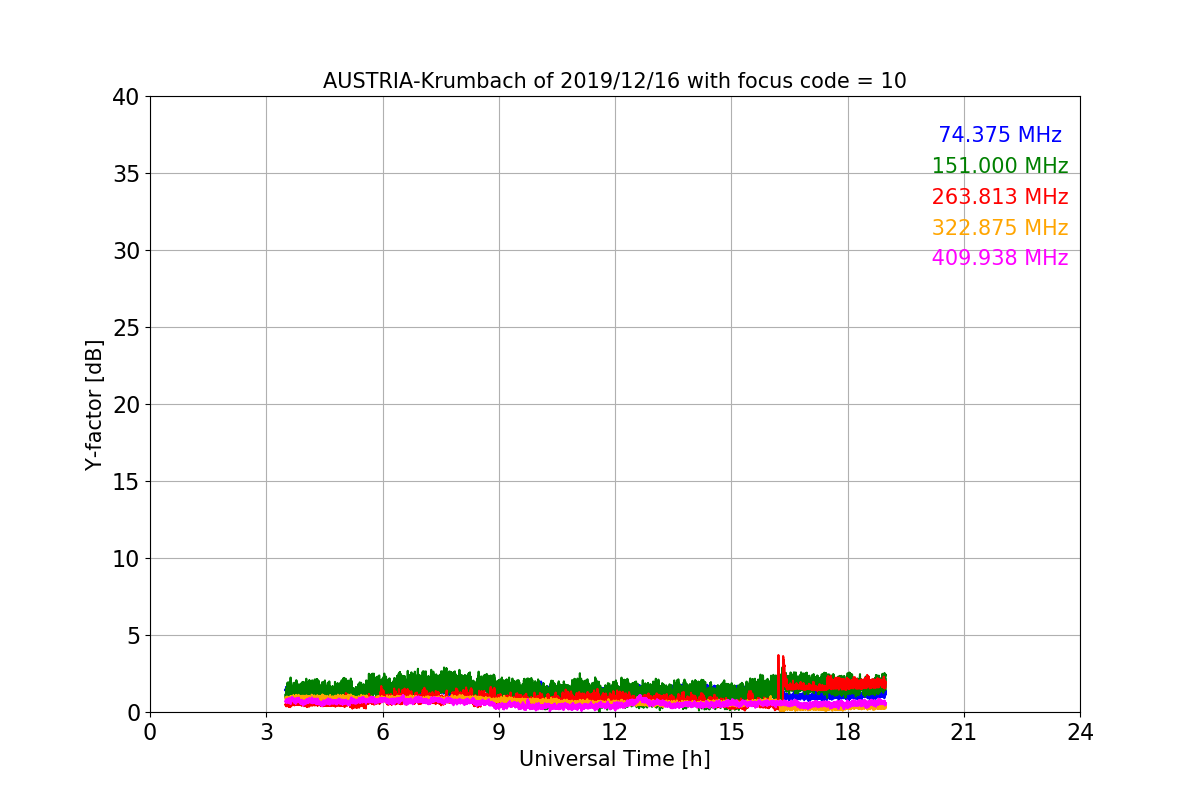Select the 263.813 MHz legend label
This screenshot has width=1200, height=800.
pos(1000,197)
